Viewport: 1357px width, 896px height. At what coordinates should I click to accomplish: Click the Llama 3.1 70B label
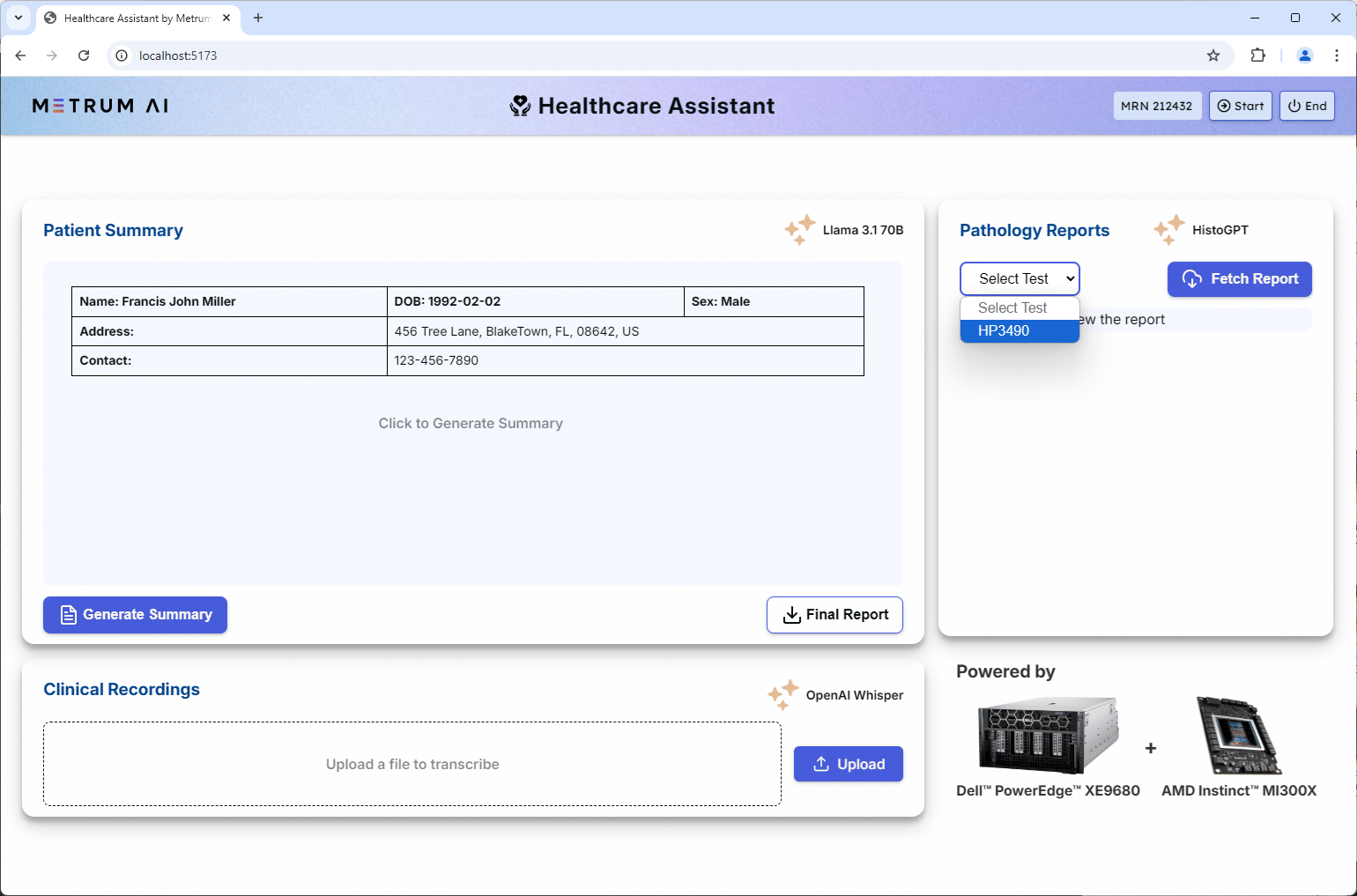pos(863,230)
